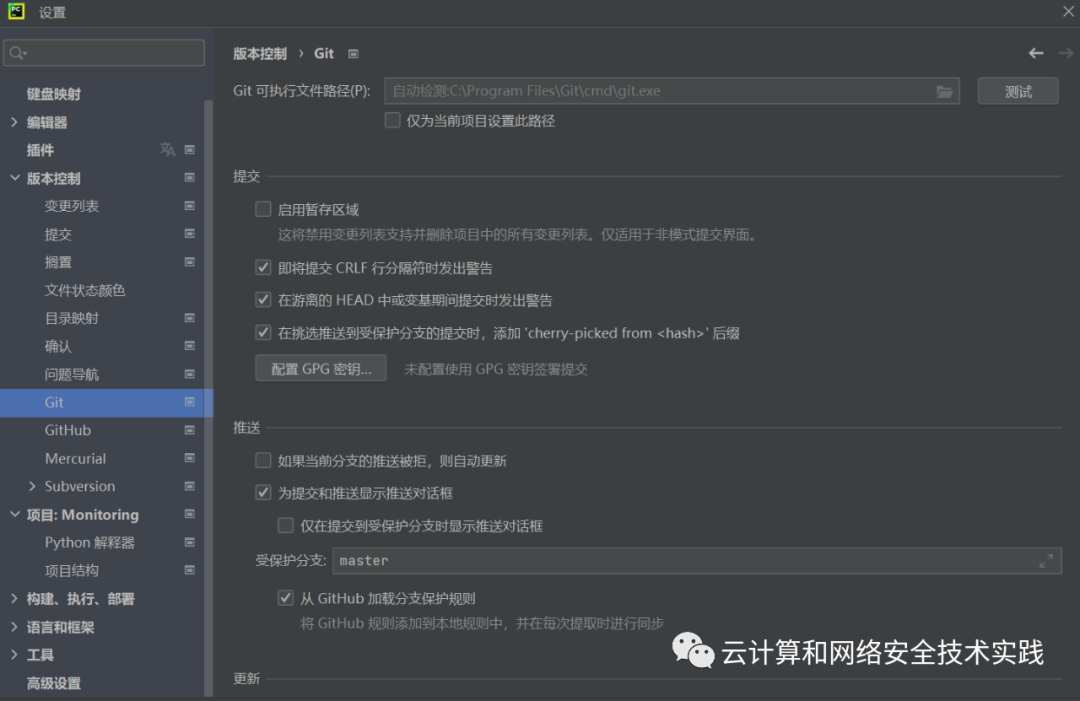Expand 构建、执行、部署 in sidebar
Image resolution: width=1080 pixels, height=701 pixels.
pyautogui.click(x=16, y=599)
